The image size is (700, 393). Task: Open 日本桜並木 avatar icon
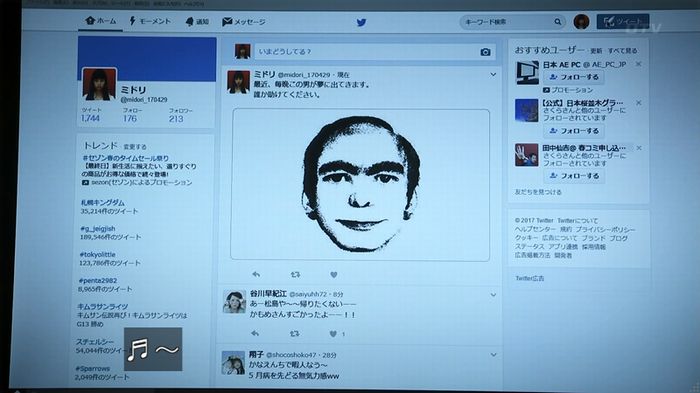[x=526, y=110]
